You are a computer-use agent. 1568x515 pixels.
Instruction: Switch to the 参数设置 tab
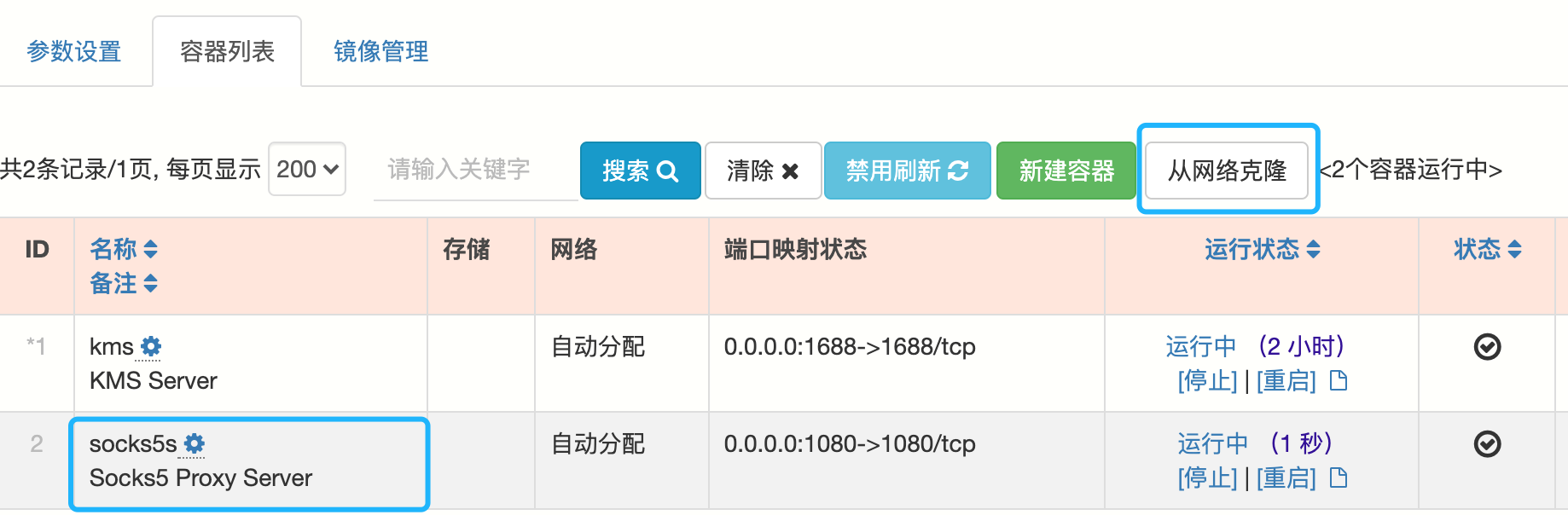tap(74, 51)
